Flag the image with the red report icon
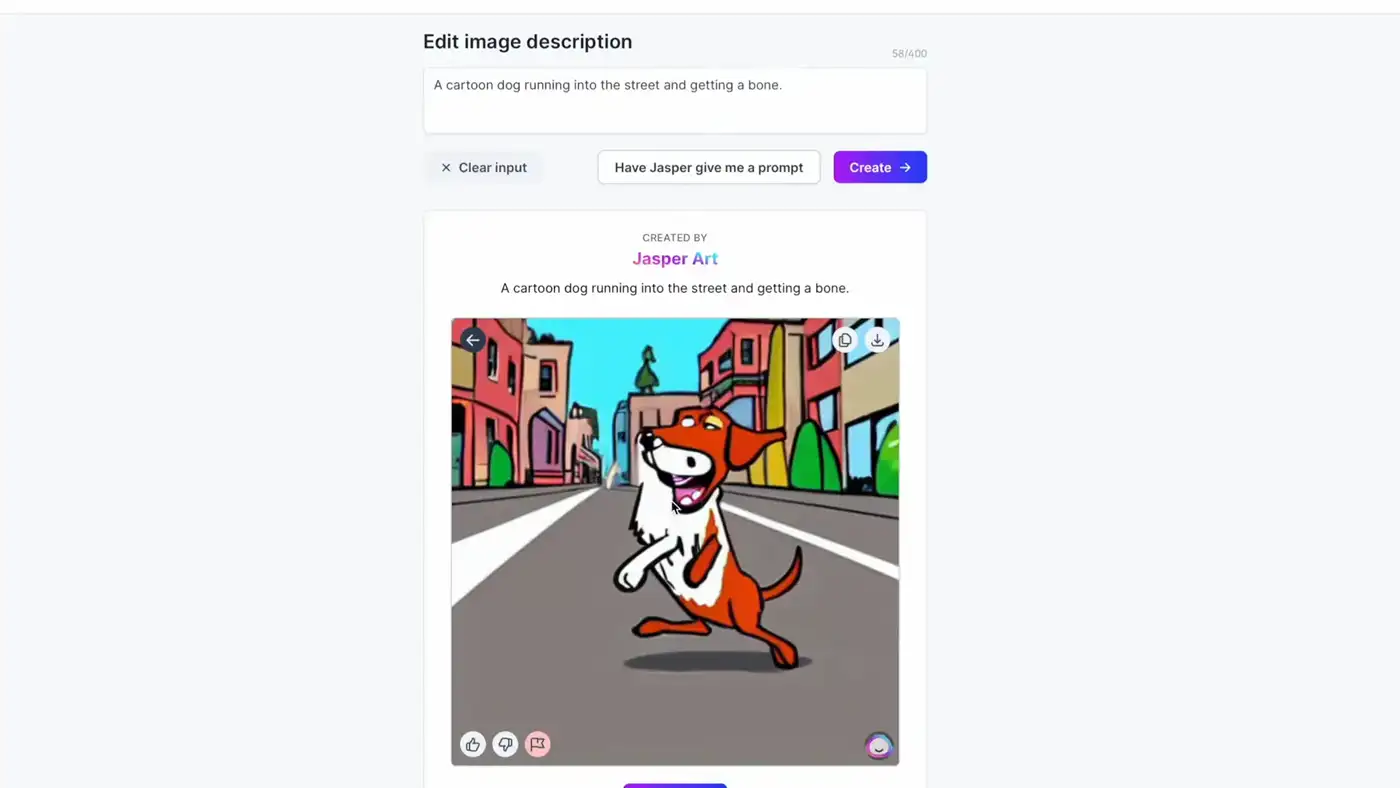The width and height of the screenshot is (1400, 788). (538, 744)
